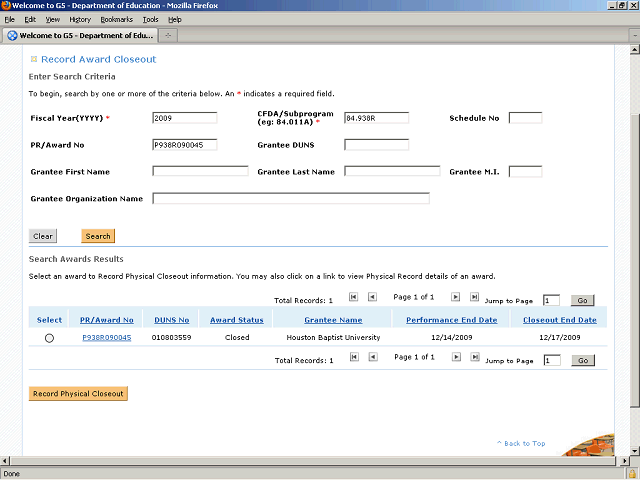Click the Clear button
Screen dimensions: 640x480
point(43,236)
